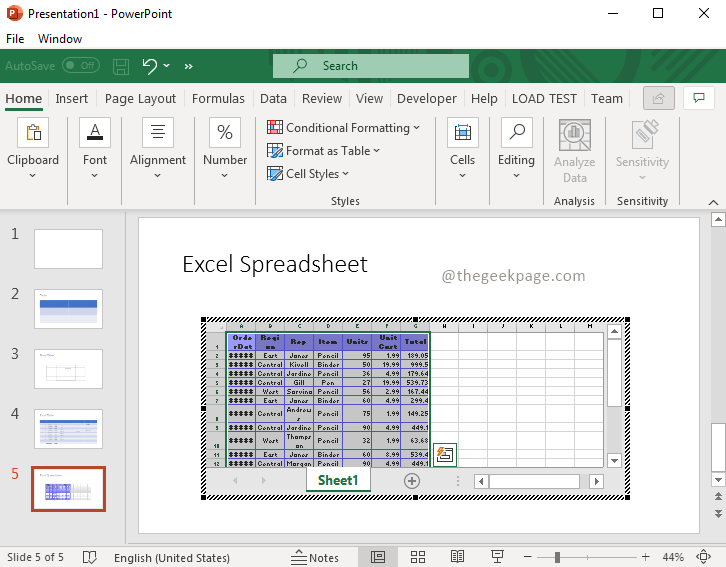Add a new sheet with plus icon
The height and width of the screenshot is (567, 726).
411,481
